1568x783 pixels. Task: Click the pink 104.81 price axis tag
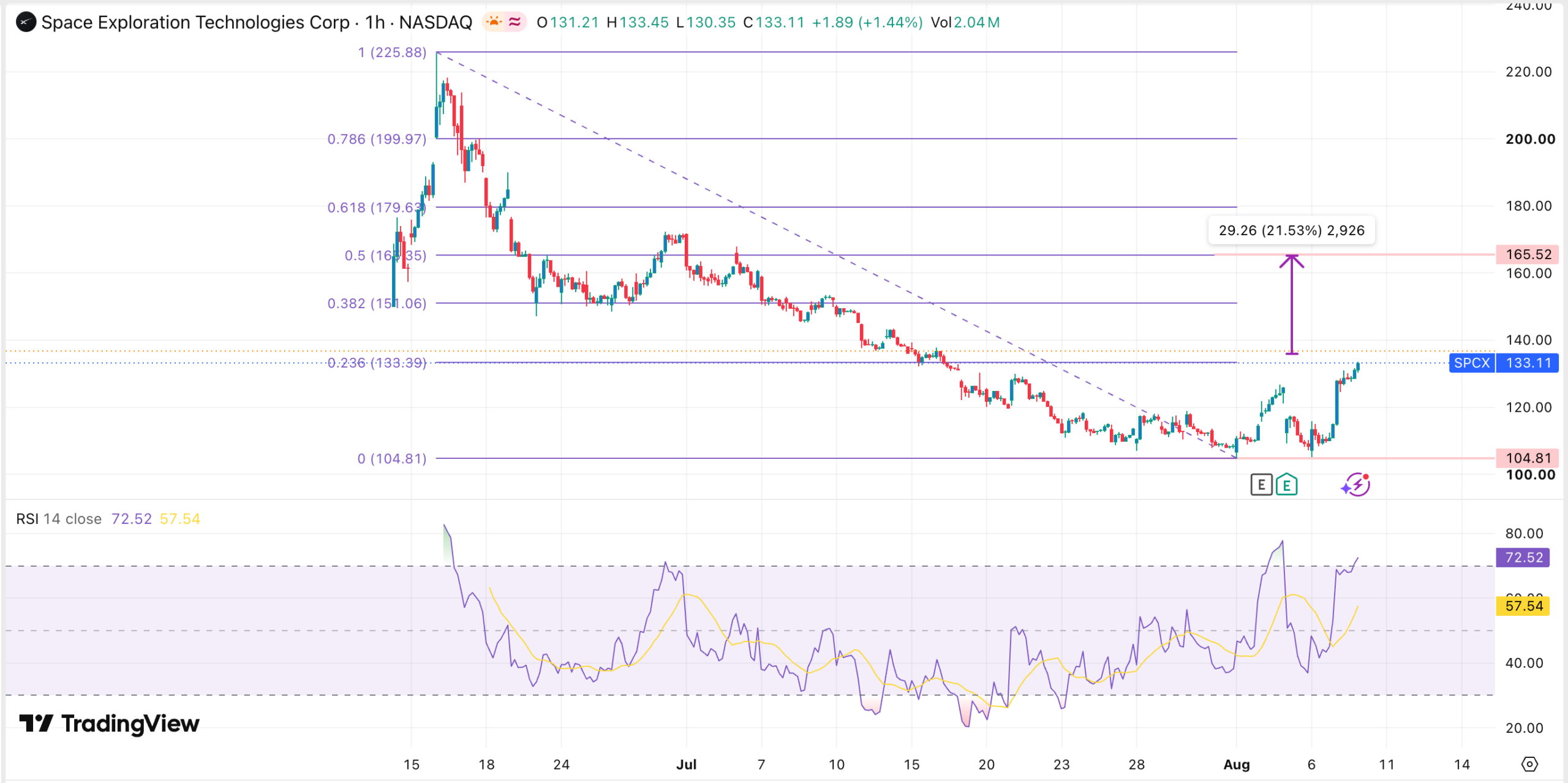[x=1528, y=458]
